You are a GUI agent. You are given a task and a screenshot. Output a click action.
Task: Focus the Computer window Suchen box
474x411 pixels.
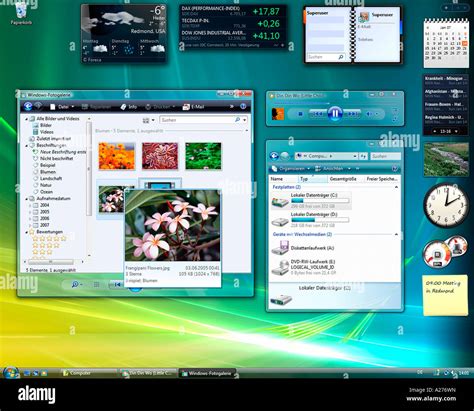coord(385,156)
